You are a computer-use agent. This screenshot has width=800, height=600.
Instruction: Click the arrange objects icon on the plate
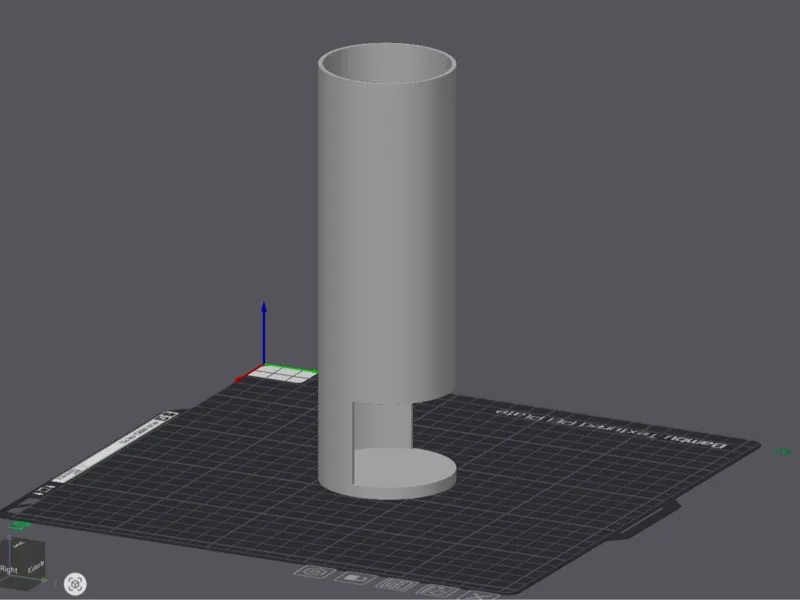(397, 585)
